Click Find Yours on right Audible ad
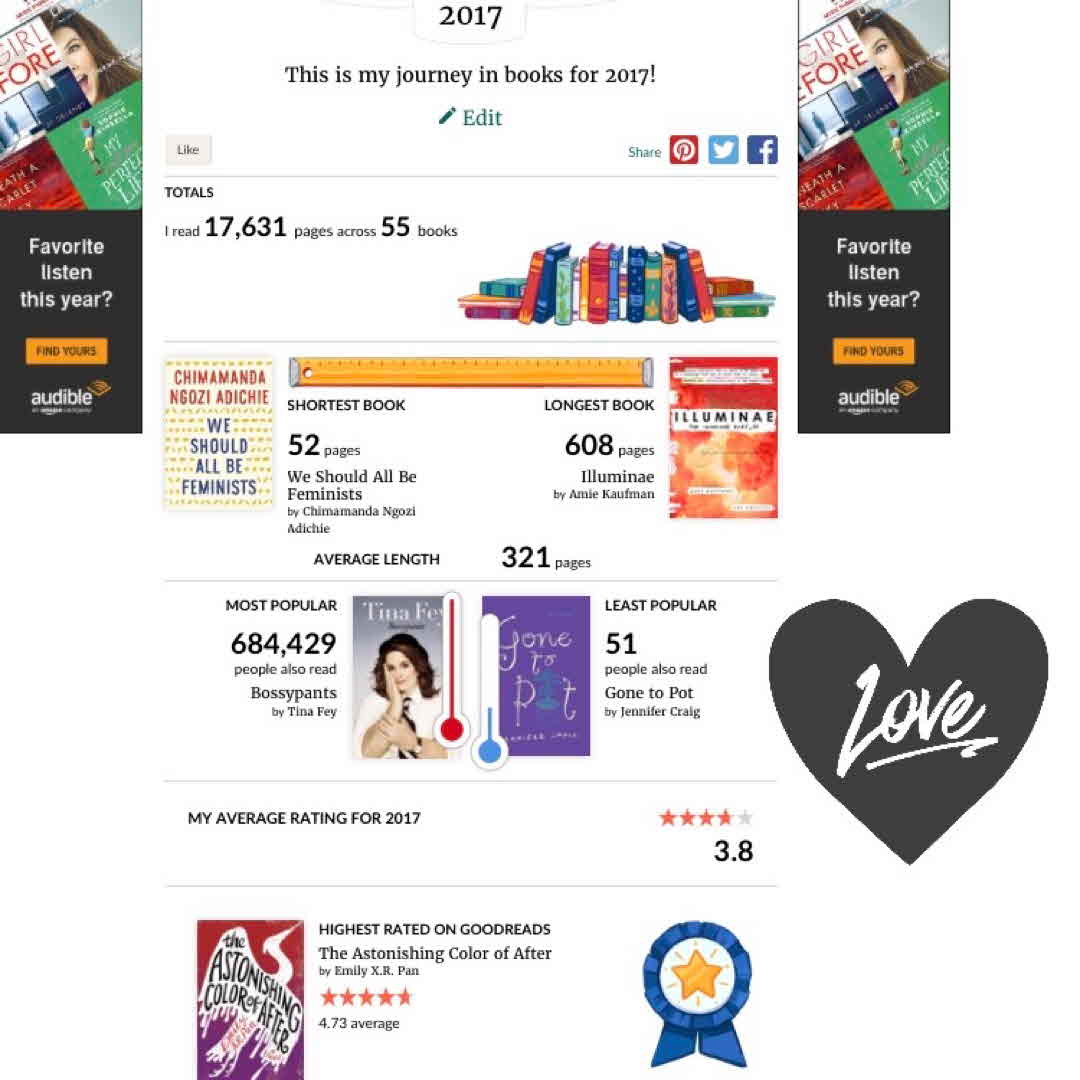 coord(873,351)
